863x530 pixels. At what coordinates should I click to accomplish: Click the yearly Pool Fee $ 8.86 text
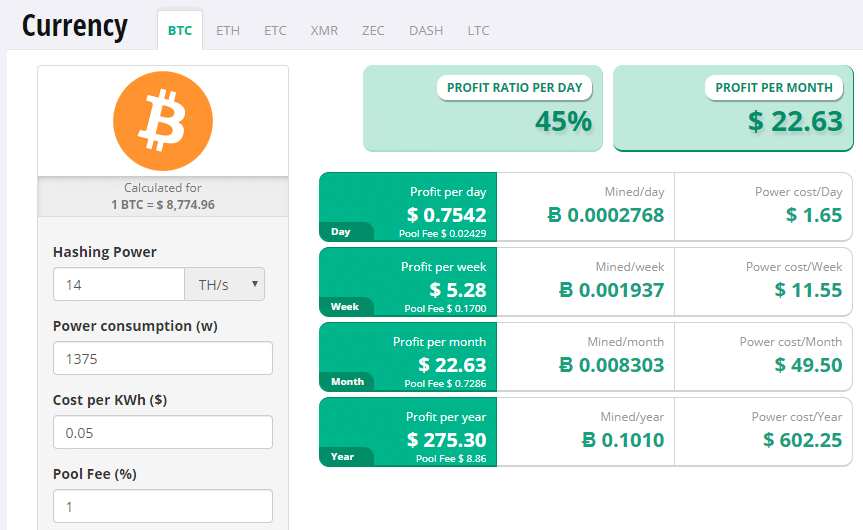[x=451, y=458]
